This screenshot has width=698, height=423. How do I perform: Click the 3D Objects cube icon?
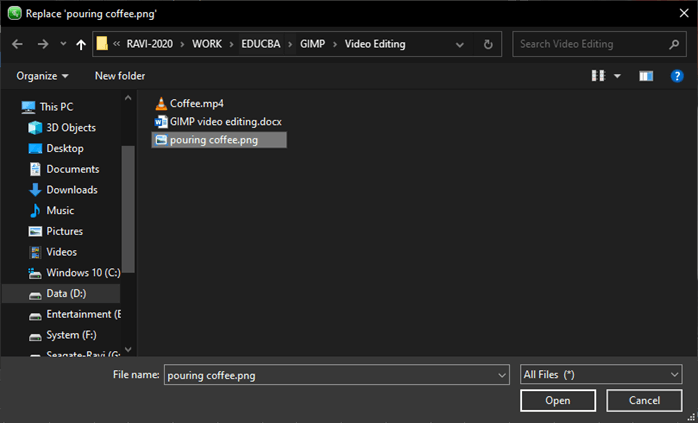[x=35, y=128]
